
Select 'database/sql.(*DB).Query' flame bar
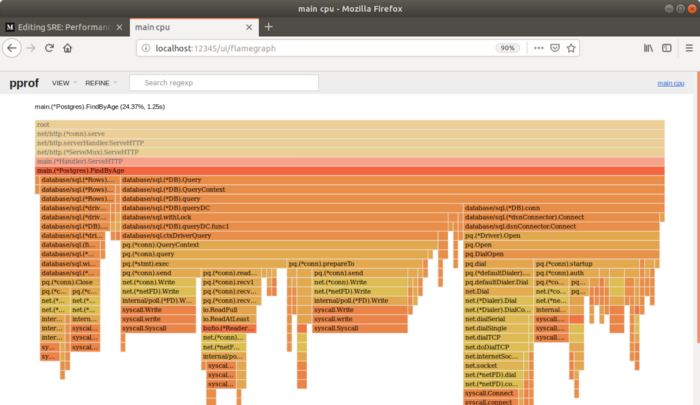(x=392, y=180)
